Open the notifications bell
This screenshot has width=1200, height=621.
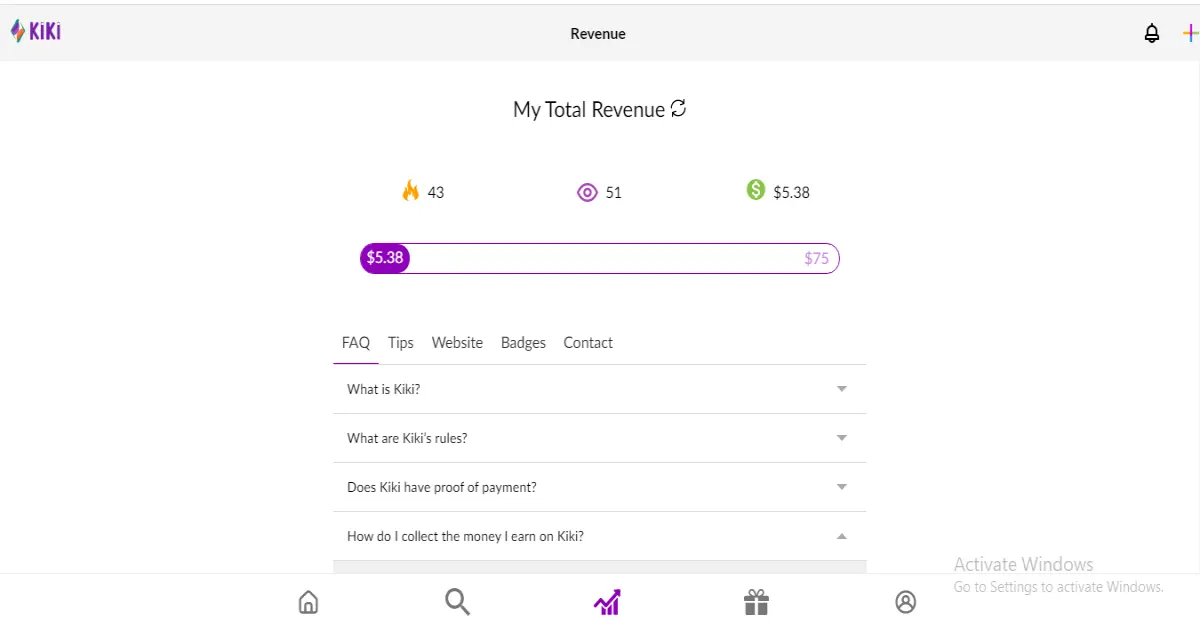tap(1152, 33)
